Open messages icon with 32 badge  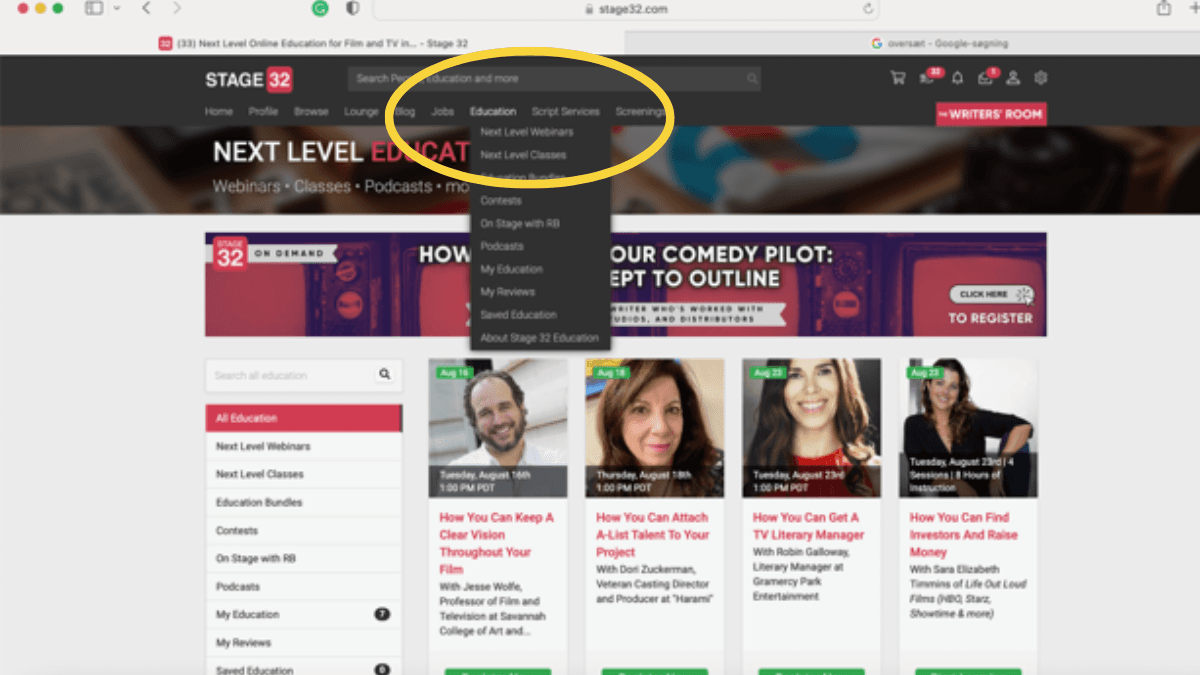click(929, 77)
